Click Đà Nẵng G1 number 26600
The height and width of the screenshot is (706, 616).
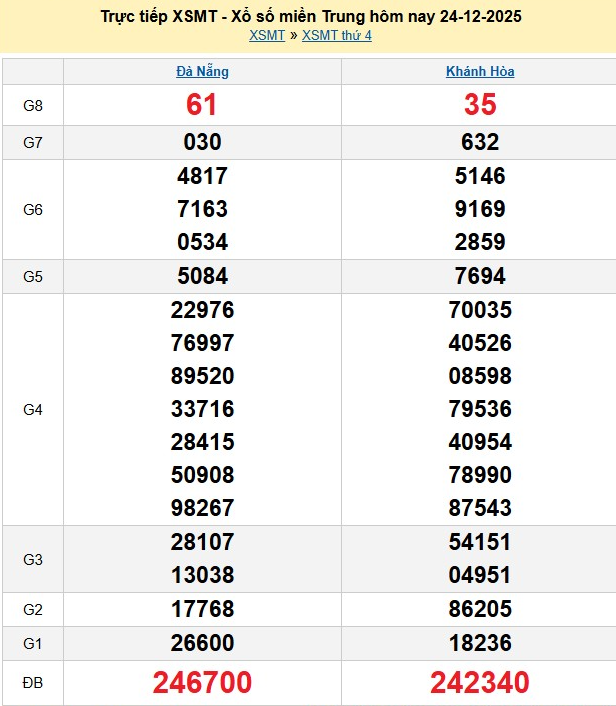202,643
